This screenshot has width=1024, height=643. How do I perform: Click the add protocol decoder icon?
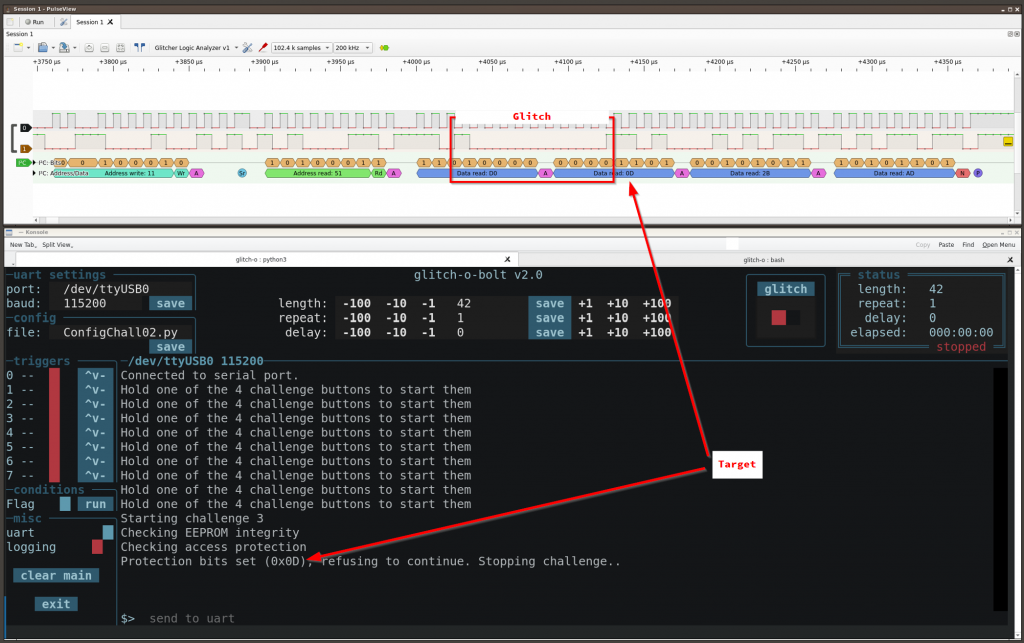[384, 47]
